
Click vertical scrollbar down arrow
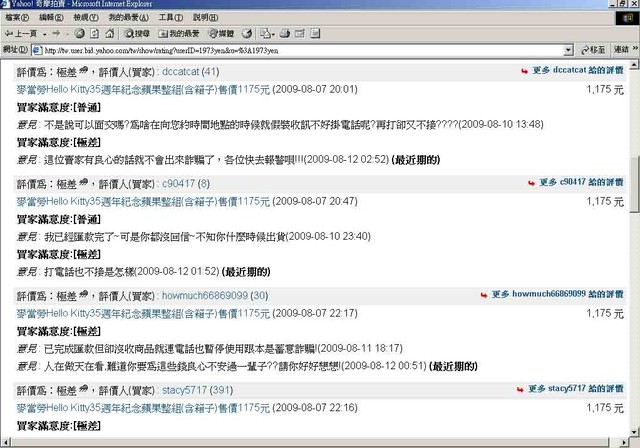635,432
